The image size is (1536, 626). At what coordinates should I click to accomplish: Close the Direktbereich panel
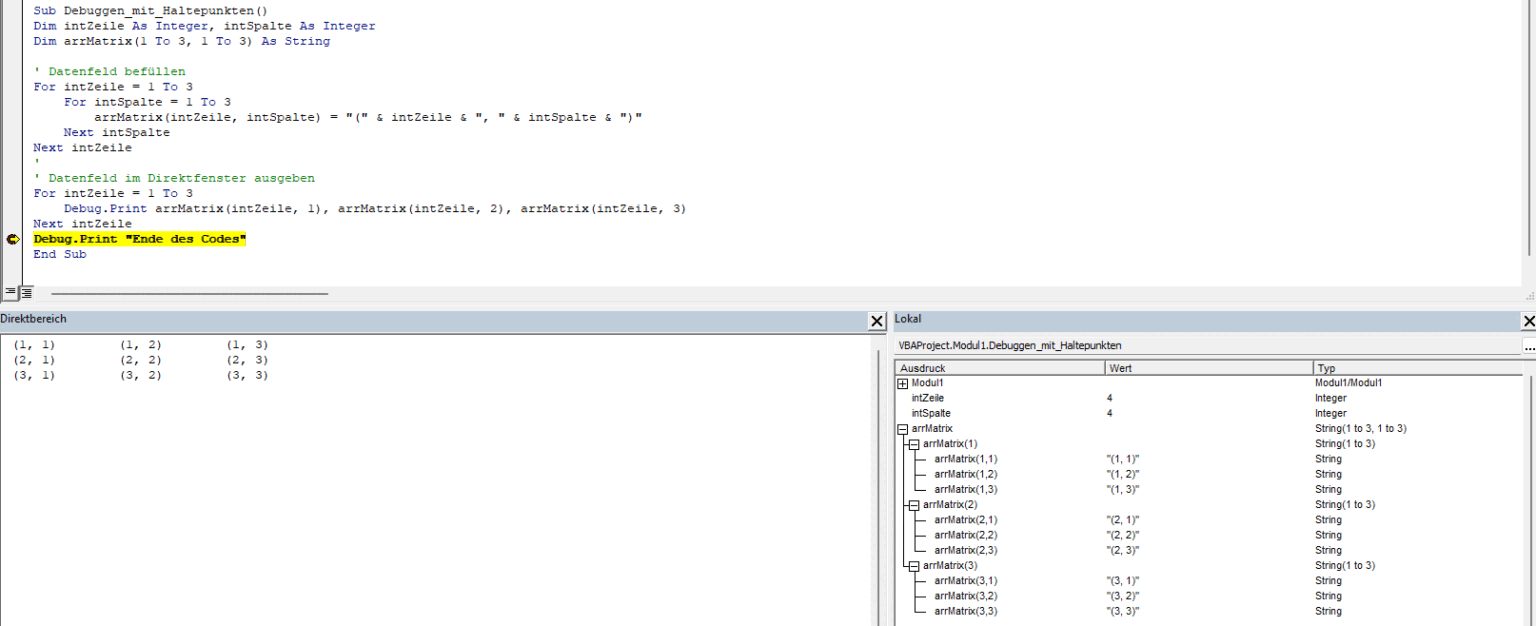pos(877,321)
